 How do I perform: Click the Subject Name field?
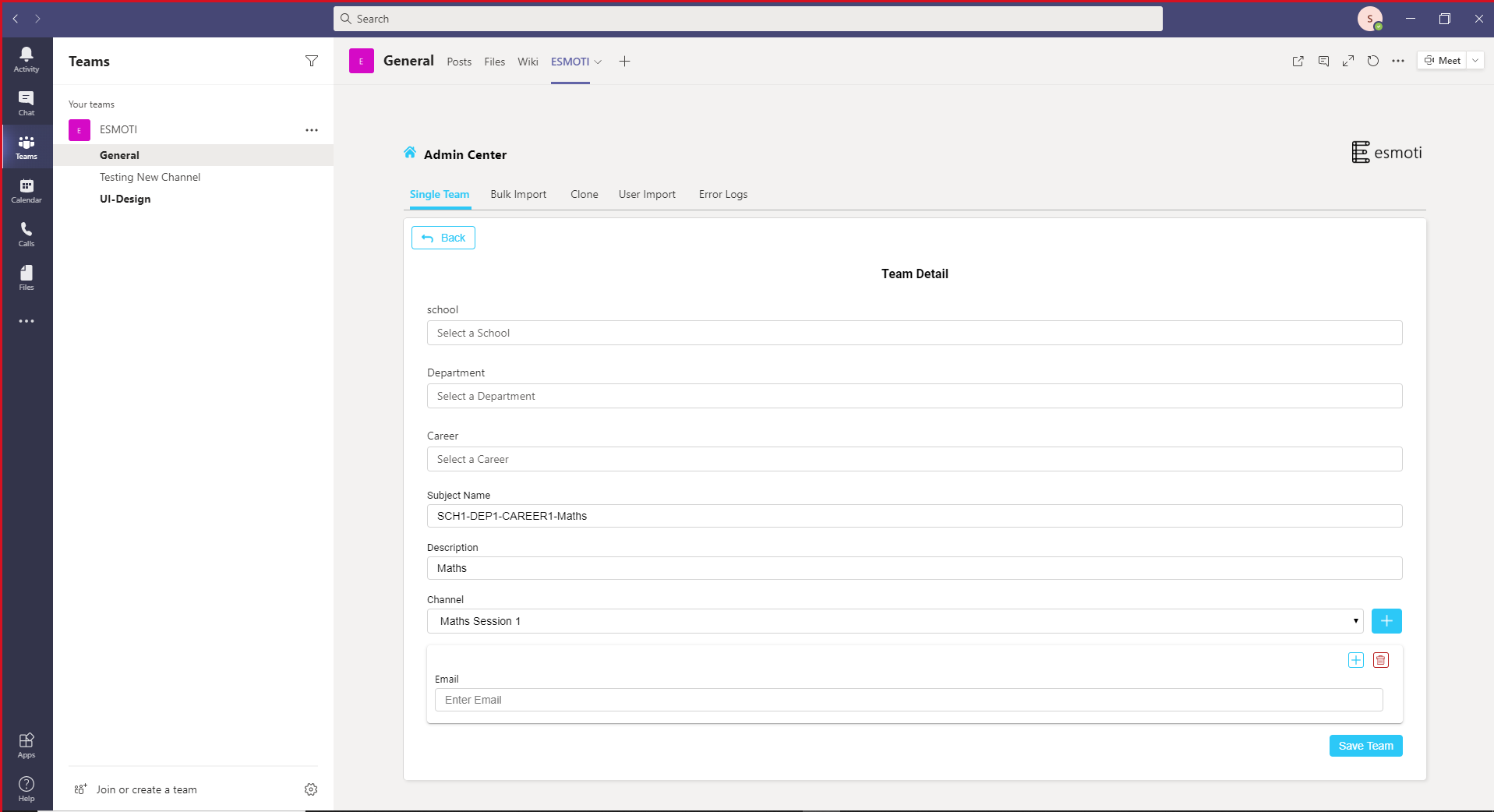point(914,516)
